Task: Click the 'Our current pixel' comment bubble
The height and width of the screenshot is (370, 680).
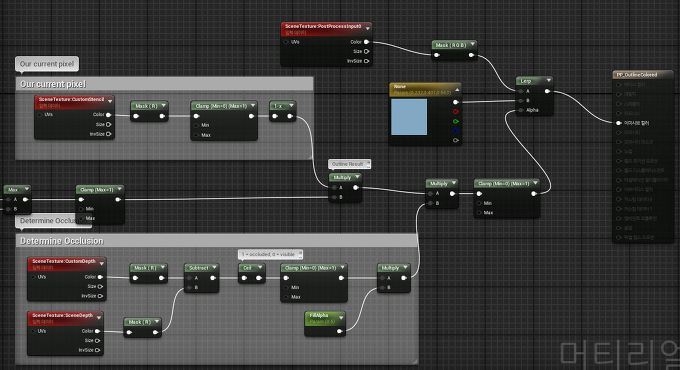Action: point(47,64)
